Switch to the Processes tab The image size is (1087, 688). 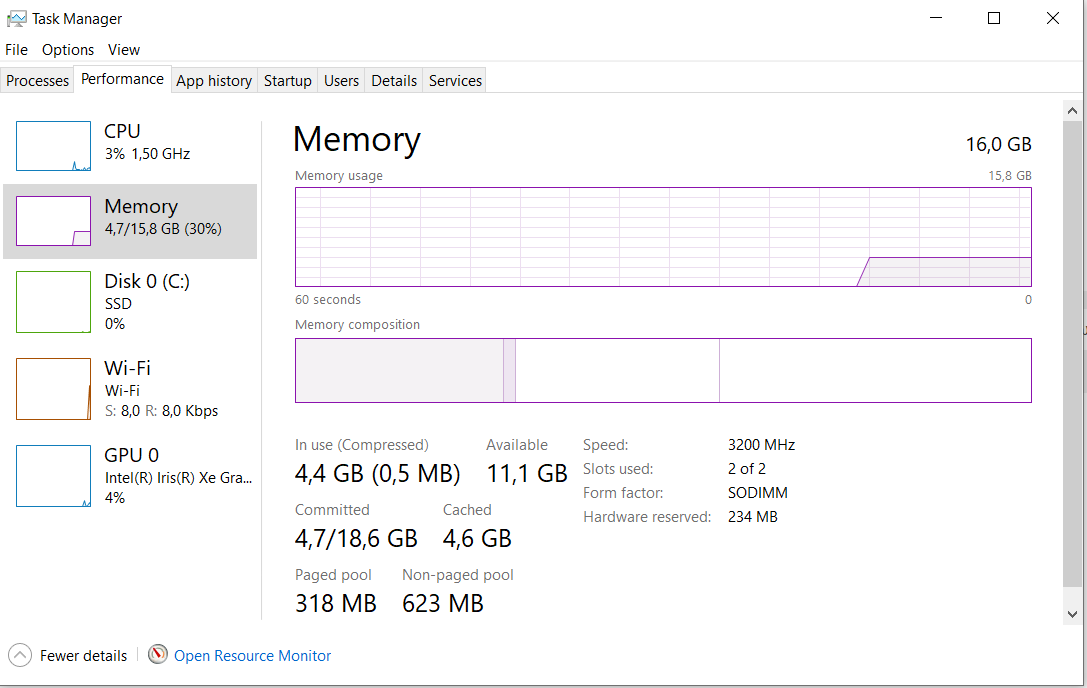pos(38,81)
